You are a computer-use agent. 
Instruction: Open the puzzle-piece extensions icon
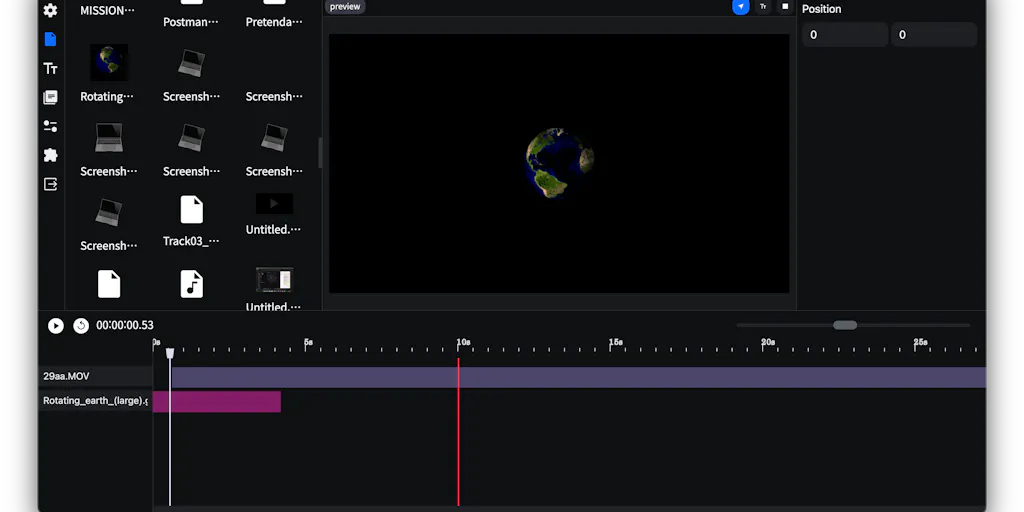click(x=50, y=155)
